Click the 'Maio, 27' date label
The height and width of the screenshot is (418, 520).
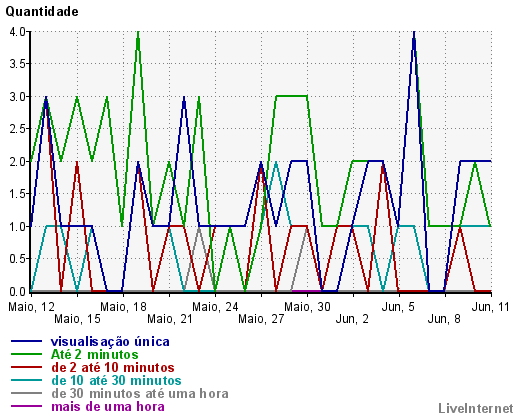click(261, 319)
